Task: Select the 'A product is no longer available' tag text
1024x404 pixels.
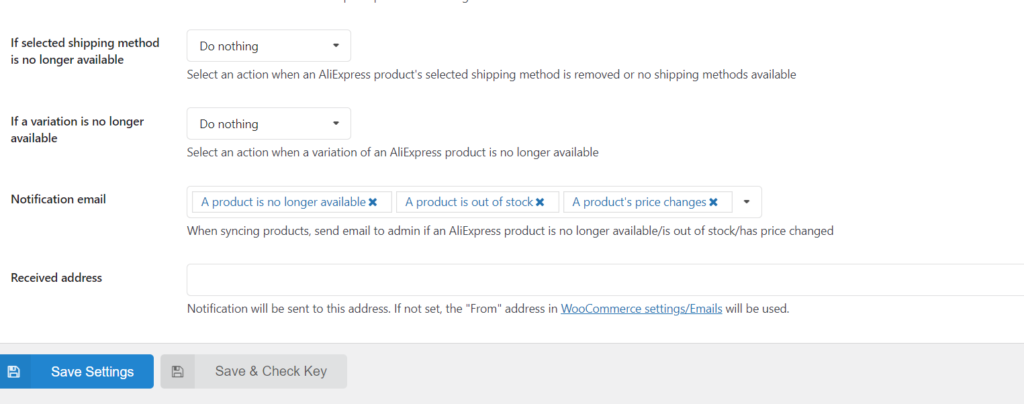Action: (x=283, y=202)
